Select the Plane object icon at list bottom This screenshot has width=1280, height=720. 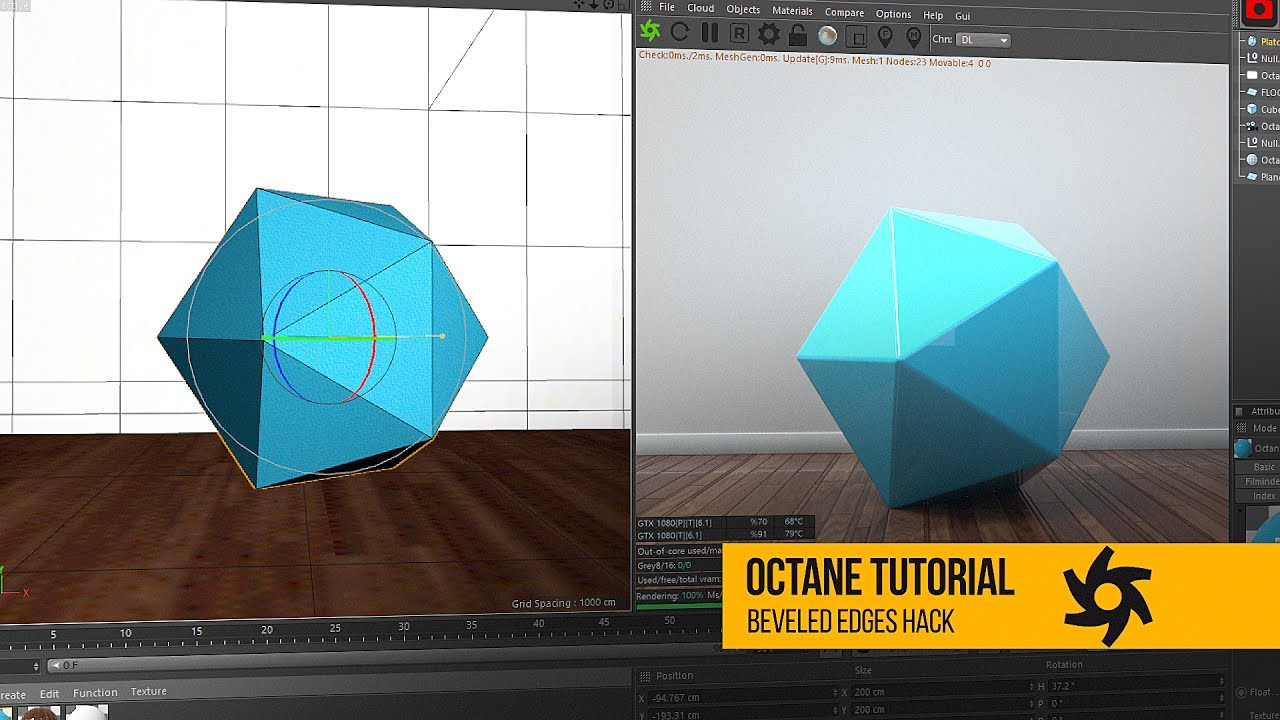[x=1250, y=177]
